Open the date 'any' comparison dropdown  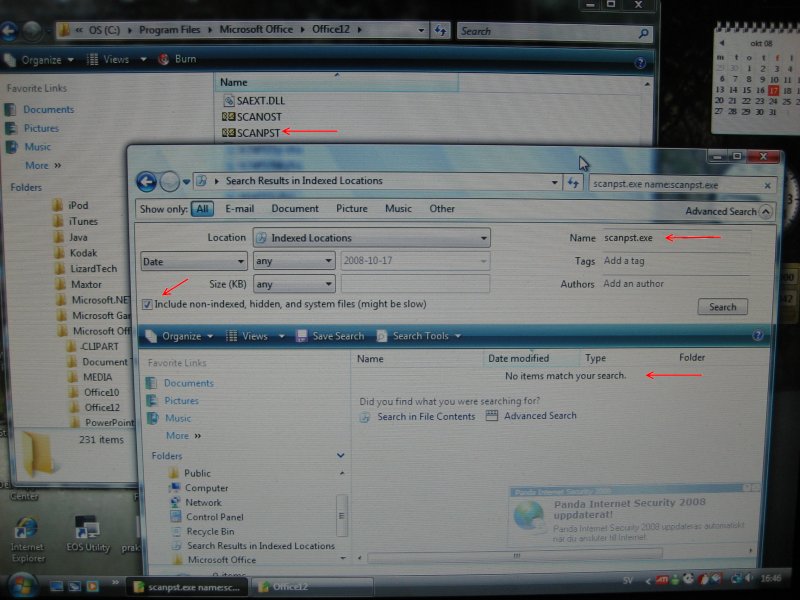[294, 261]
